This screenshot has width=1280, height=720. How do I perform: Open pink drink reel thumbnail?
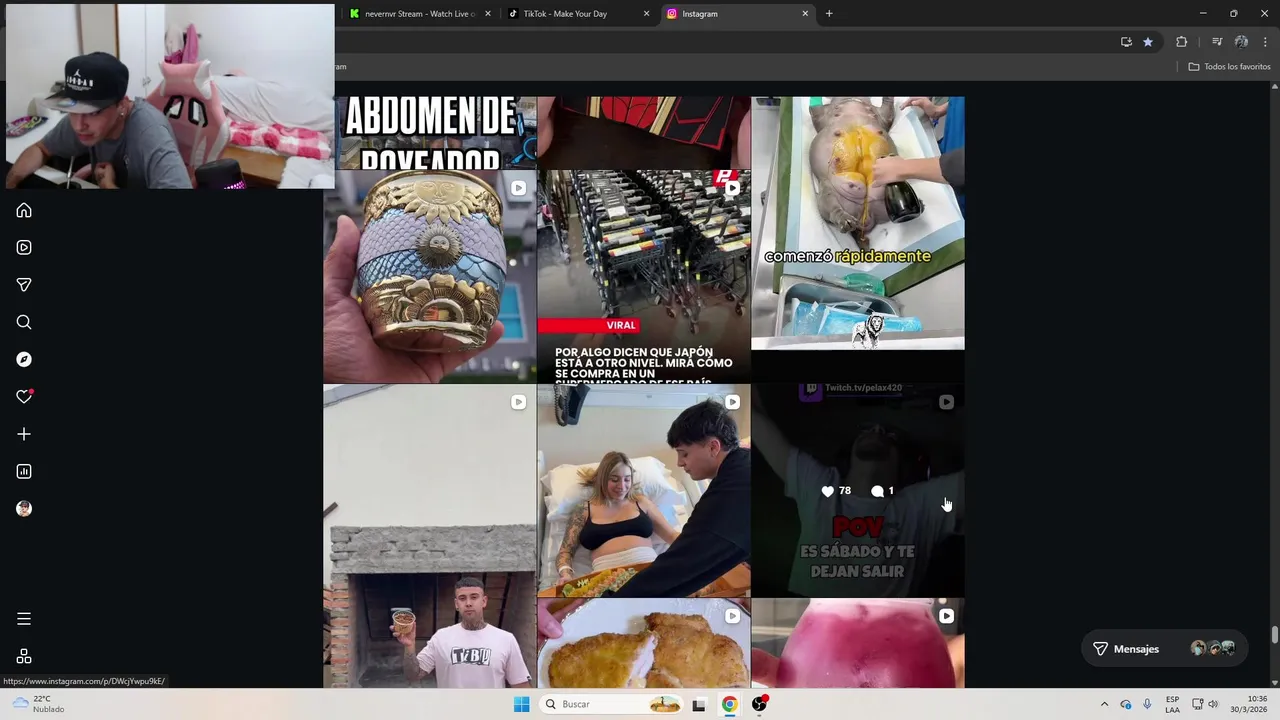(858, 644)
